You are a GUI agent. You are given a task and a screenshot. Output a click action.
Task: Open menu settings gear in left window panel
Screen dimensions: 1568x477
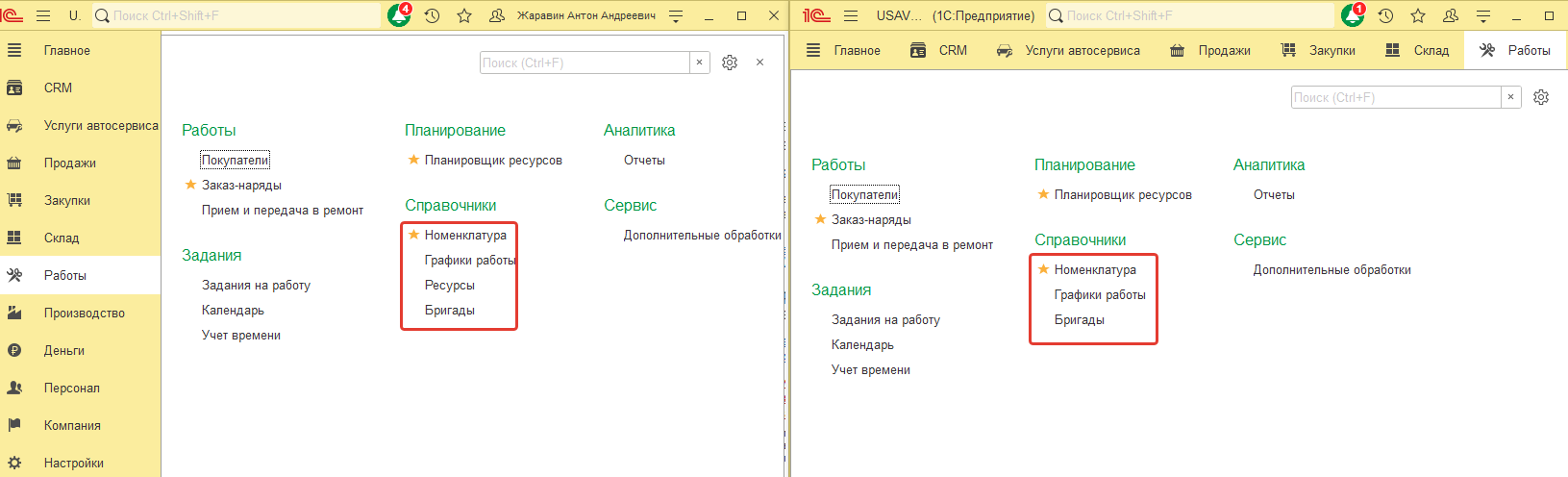pos(730,63)
